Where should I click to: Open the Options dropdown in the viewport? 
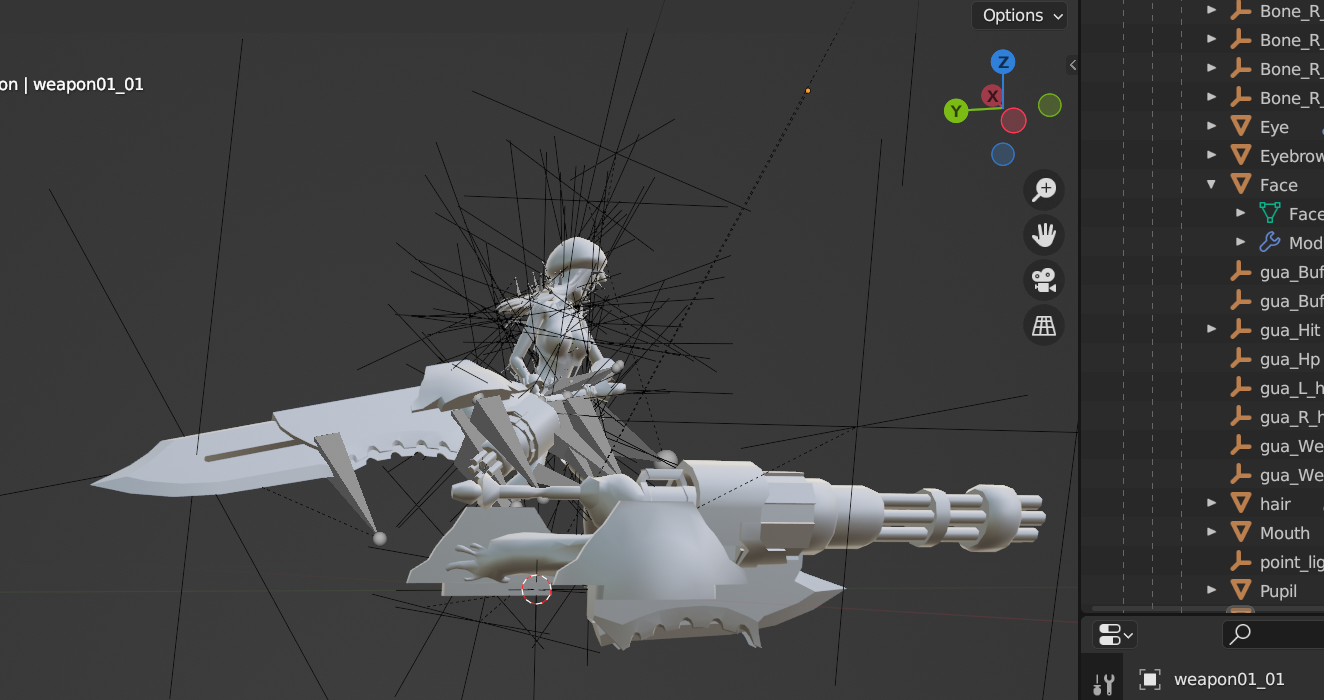1019,15
